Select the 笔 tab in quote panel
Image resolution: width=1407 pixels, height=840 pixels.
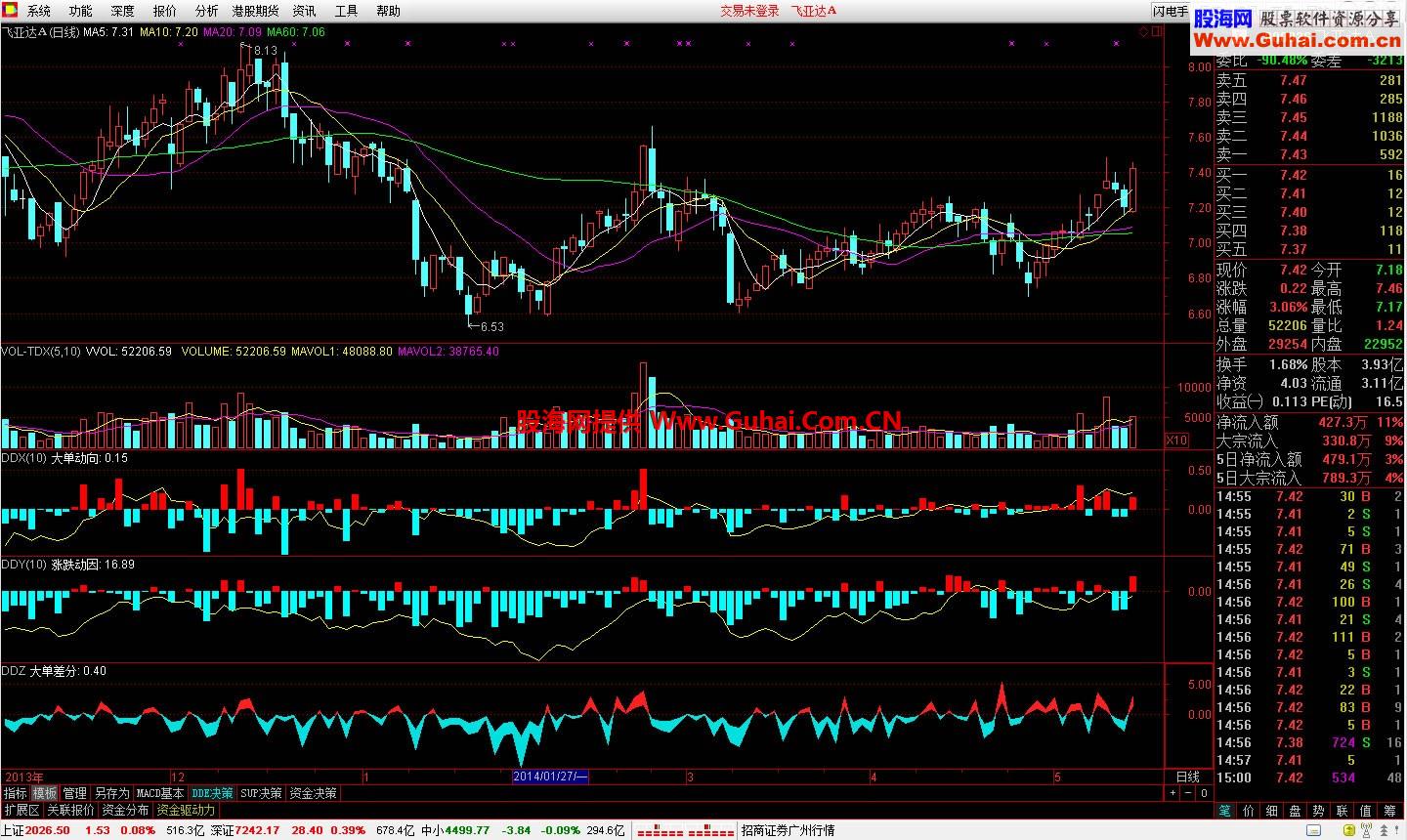[1224, 811]
